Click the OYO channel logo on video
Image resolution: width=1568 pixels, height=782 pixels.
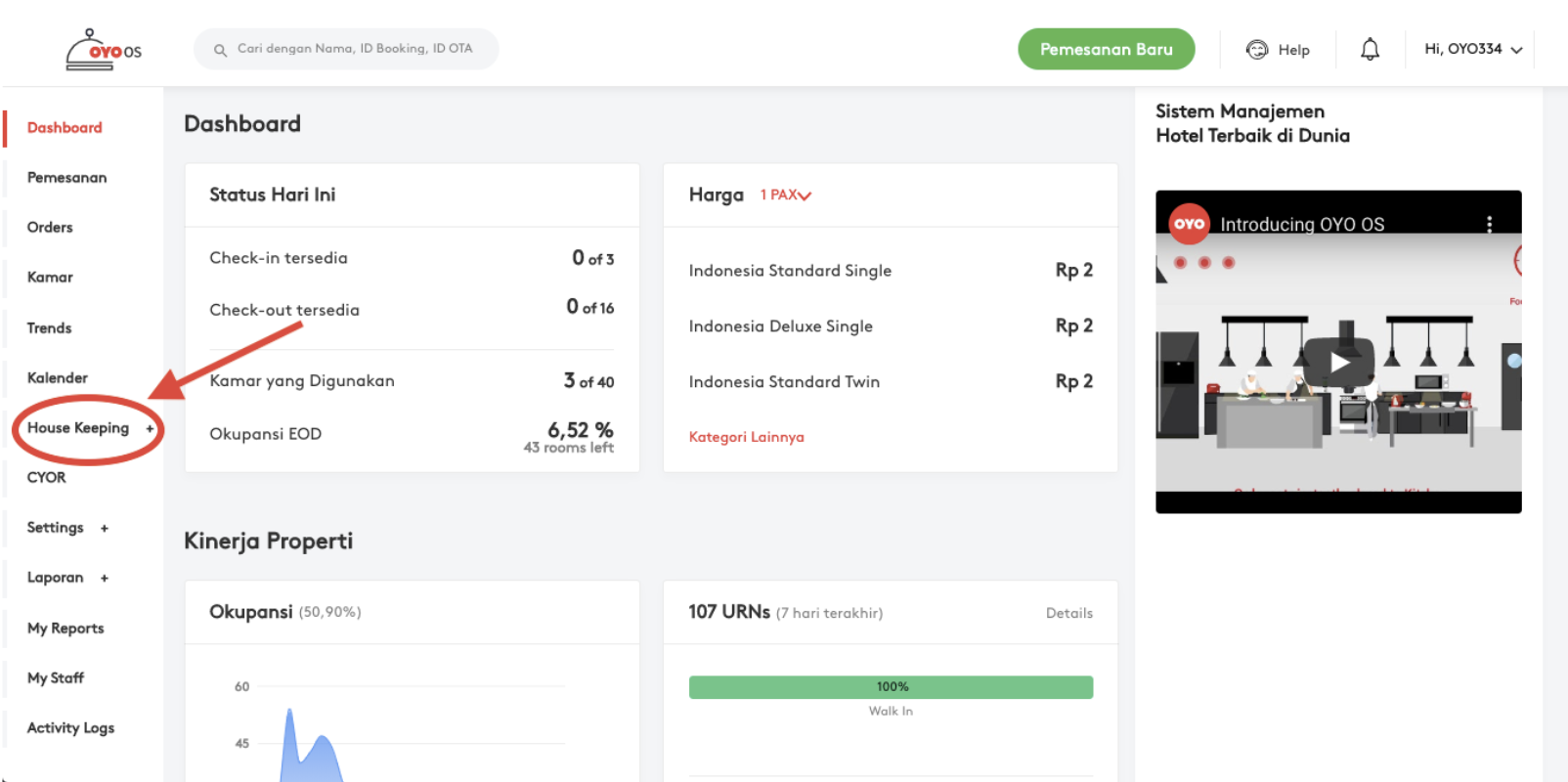pos(1189,224)
